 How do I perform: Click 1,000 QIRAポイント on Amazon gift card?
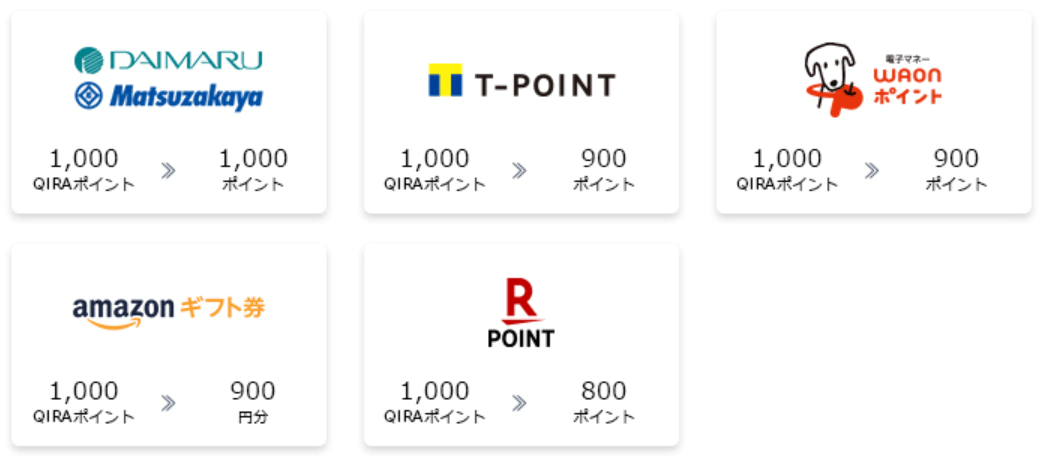coord(84,400)
